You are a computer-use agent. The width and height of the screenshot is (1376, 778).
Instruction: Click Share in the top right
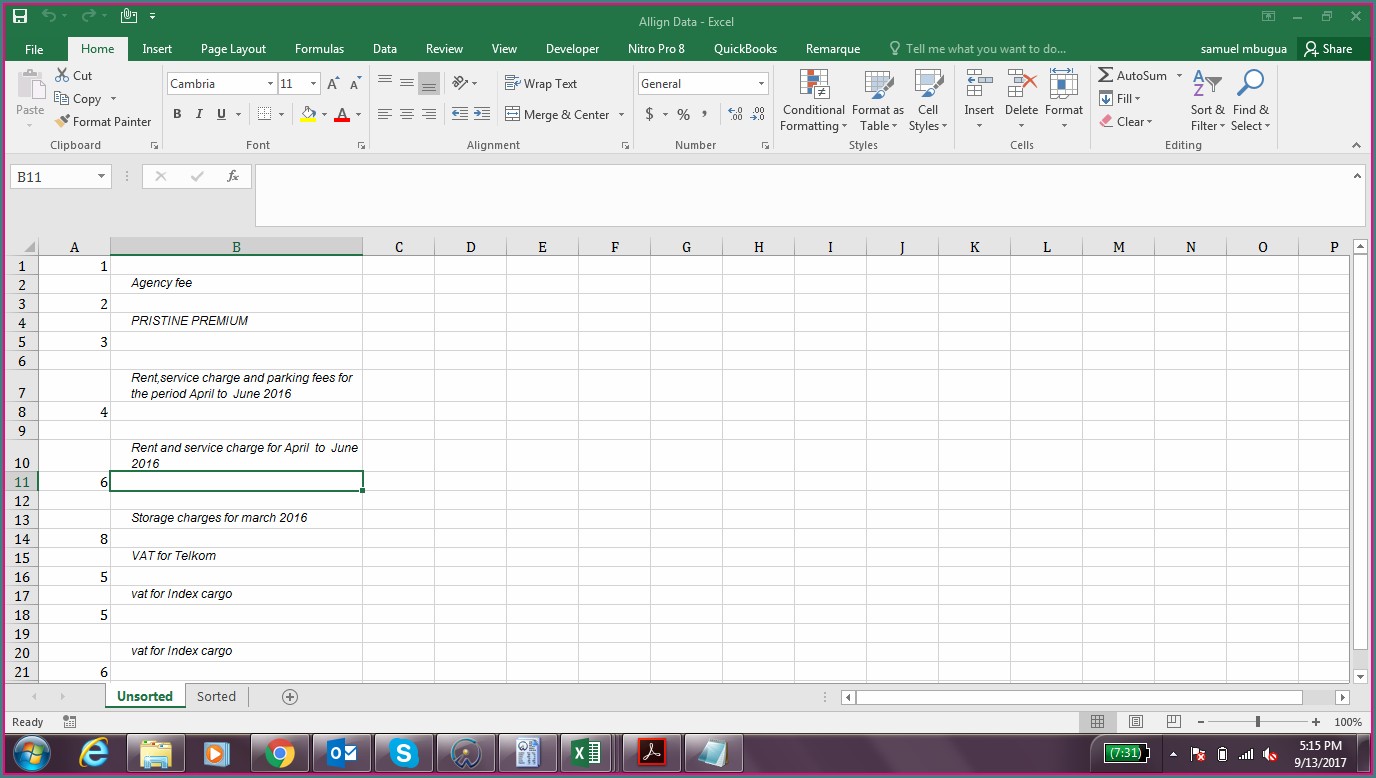click(x=1327, y=49)
